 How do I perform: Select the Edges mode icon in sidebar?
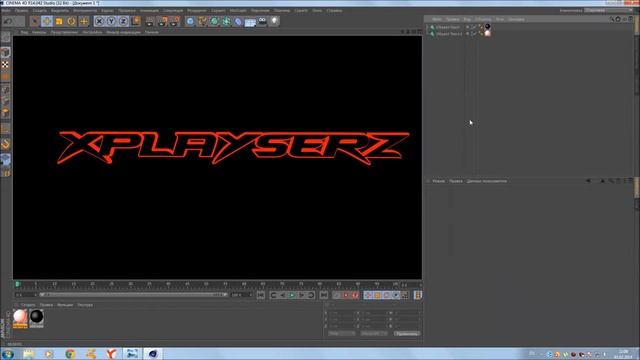point(6,100)
